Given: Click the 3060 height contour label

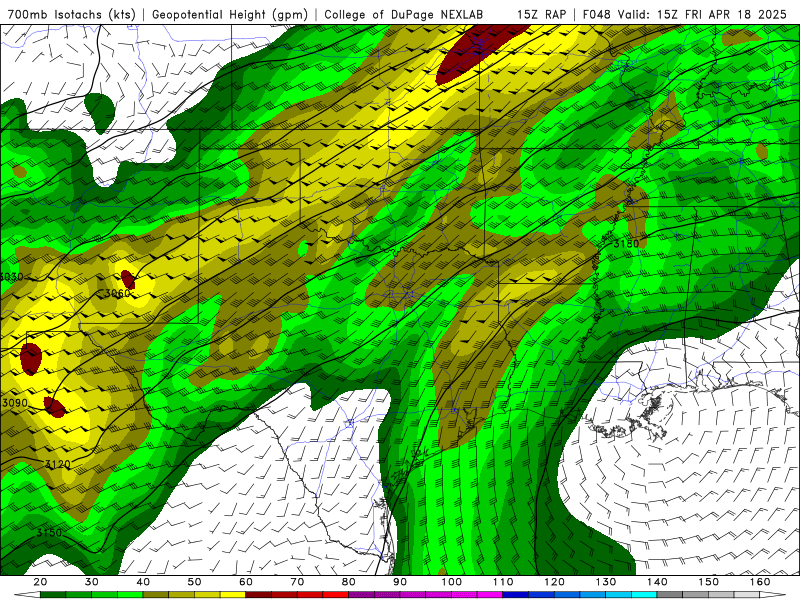Looking at the screenshot, I should click(117, 293).
